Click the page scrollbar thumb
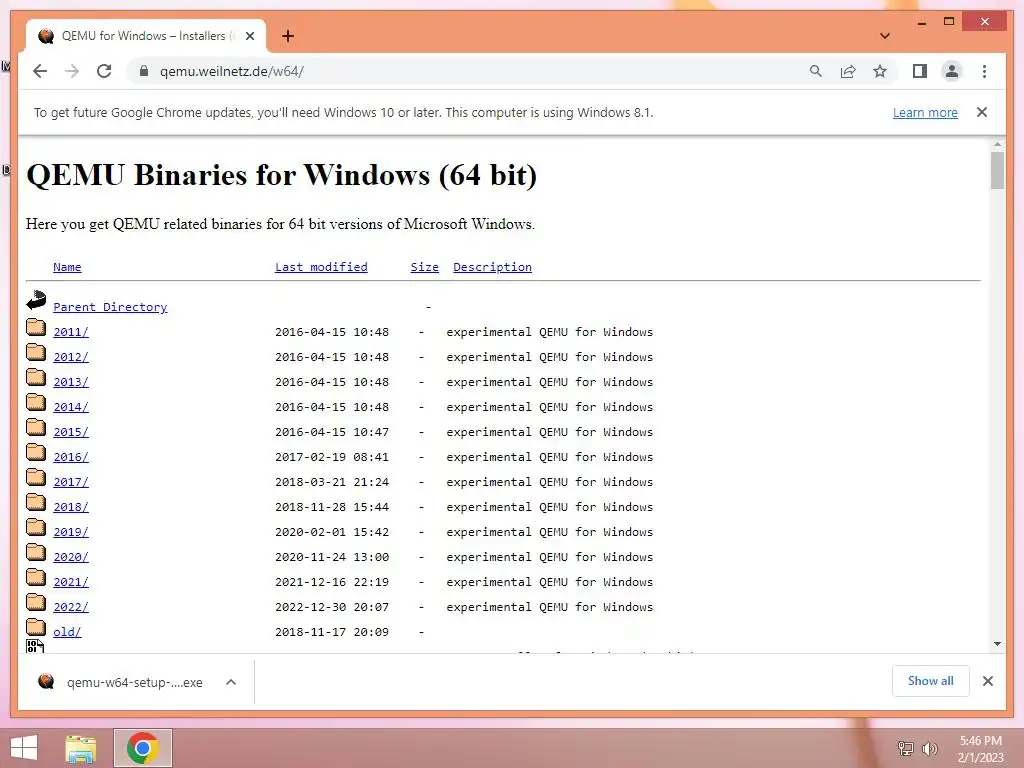The image size is (1024, 768). pos(997,170)
